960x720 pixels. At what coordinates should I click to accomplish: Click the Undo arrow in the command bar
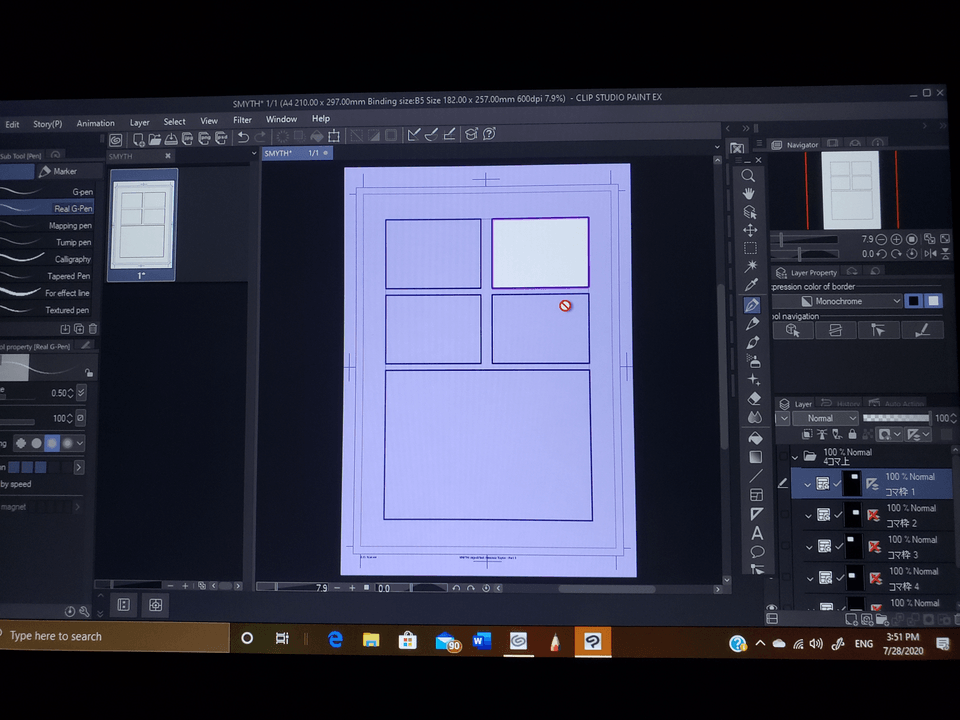243,137
